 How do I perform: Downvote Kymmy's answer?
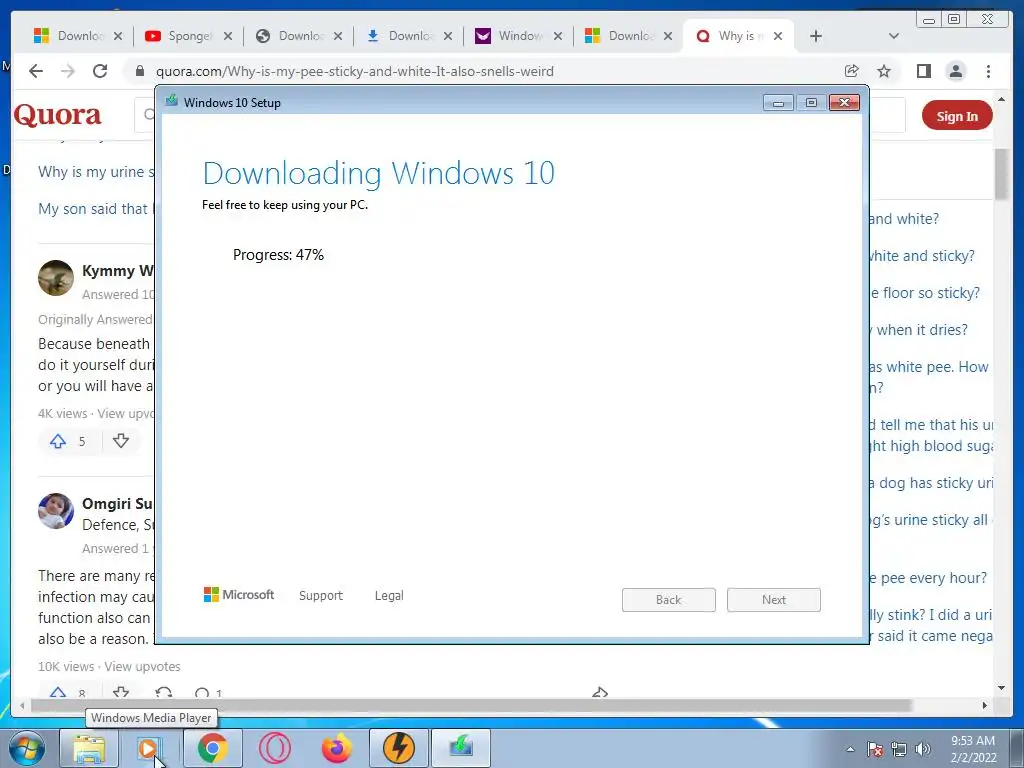click(x=121, y=441)
